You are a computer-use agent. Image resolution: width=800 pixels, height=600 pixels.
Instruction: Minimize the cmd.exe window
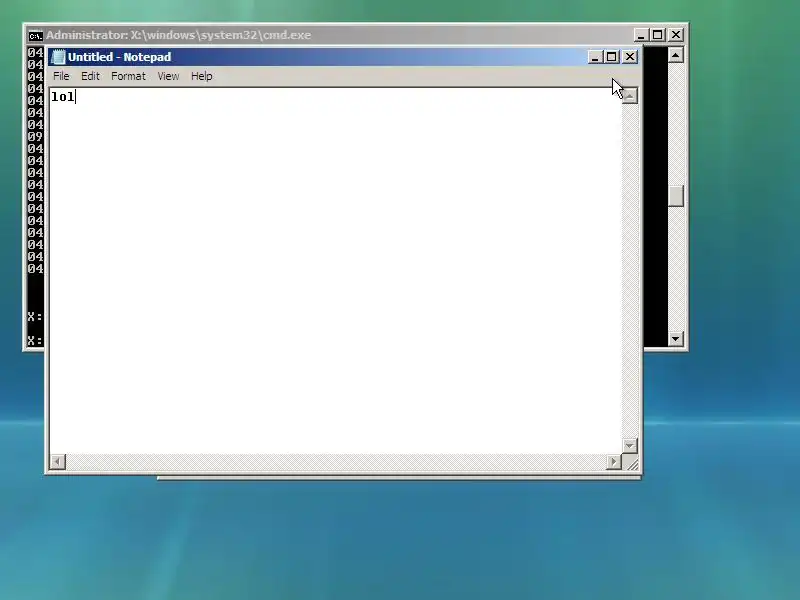point(641,35)
